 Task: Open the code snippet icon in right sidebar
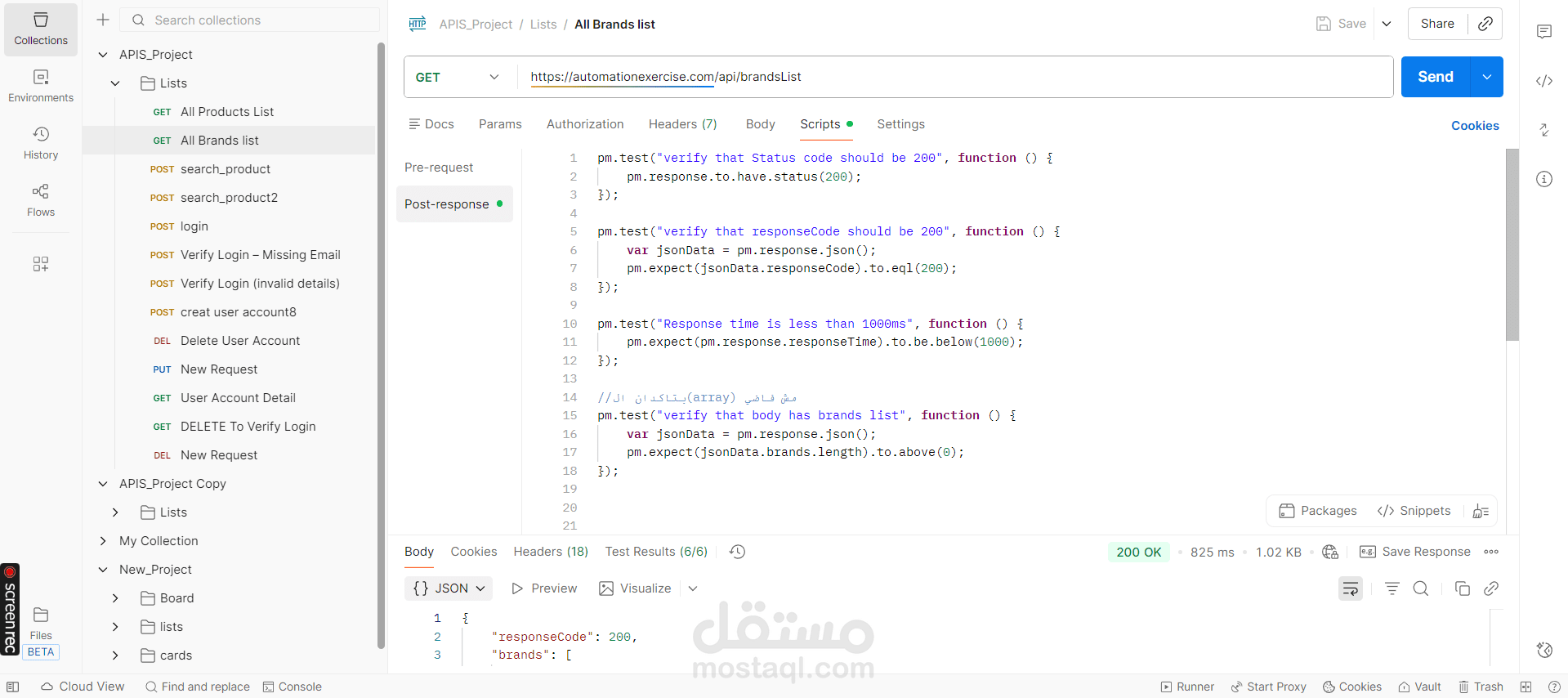(x=1544, y=81)
